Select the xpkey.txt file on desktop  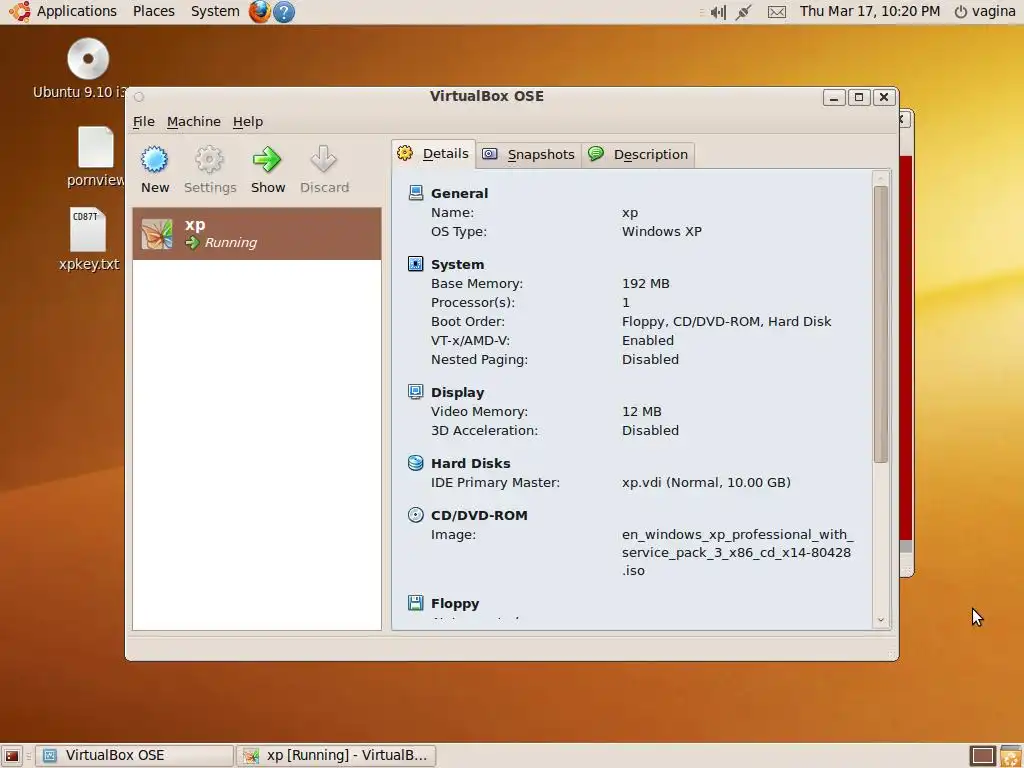tap(89, 239)
